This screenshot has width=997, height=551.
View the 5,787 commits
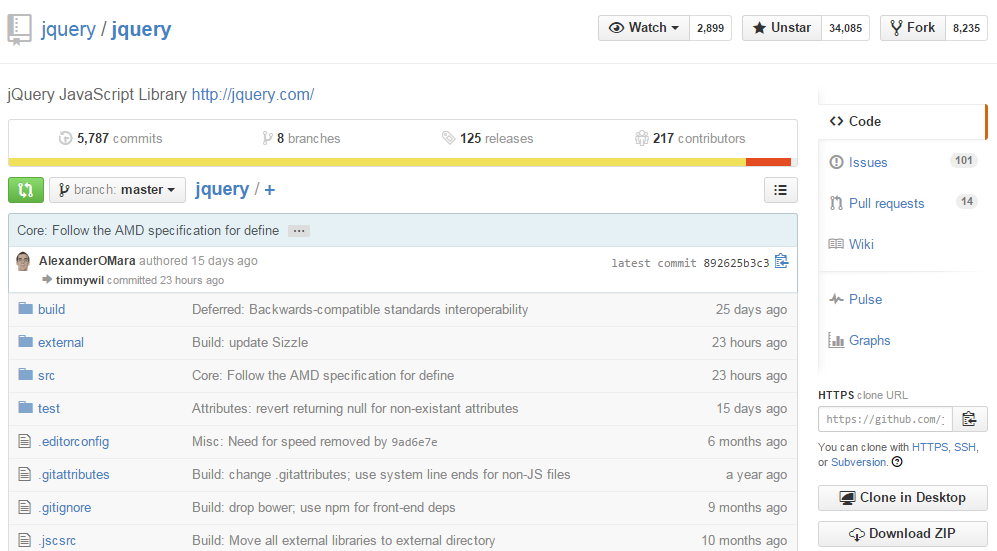(x=111, y=138)
